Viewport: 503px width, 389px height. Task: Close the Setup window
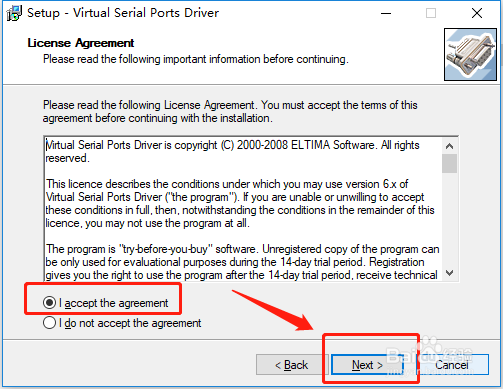point(477,13)
